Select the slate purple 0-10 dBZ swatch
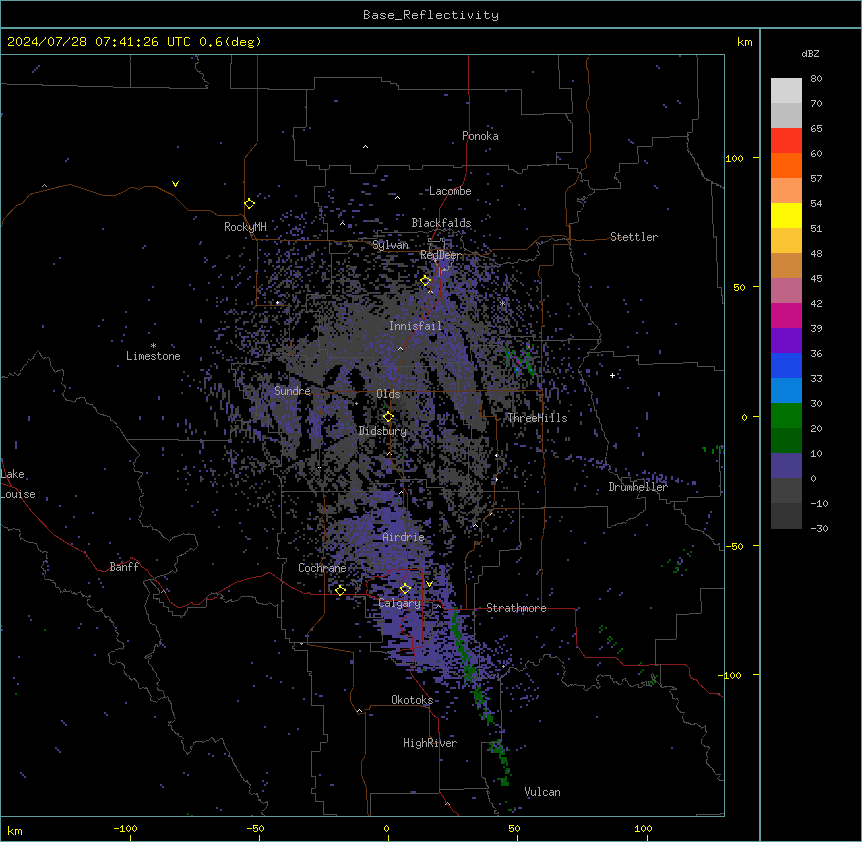 pos(786,466)
